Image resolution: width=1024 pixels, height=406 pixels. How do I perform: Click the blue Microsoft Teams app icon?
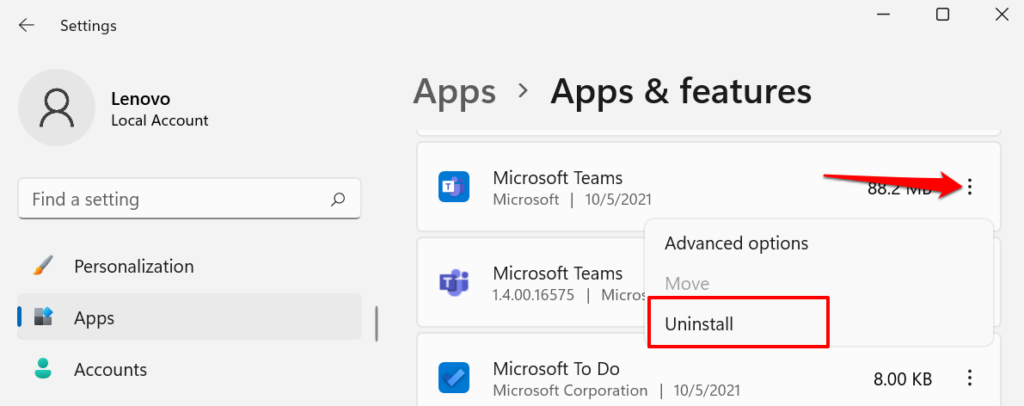(x=454, y=188)
